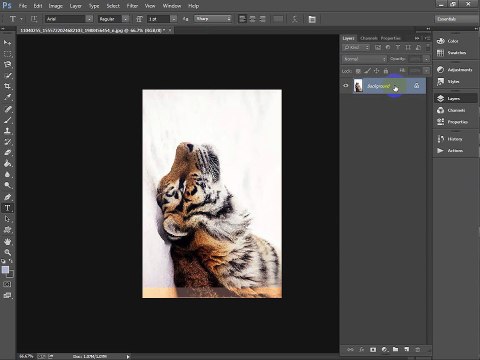
Task: Open the File menu
Action: pos(23,6)
